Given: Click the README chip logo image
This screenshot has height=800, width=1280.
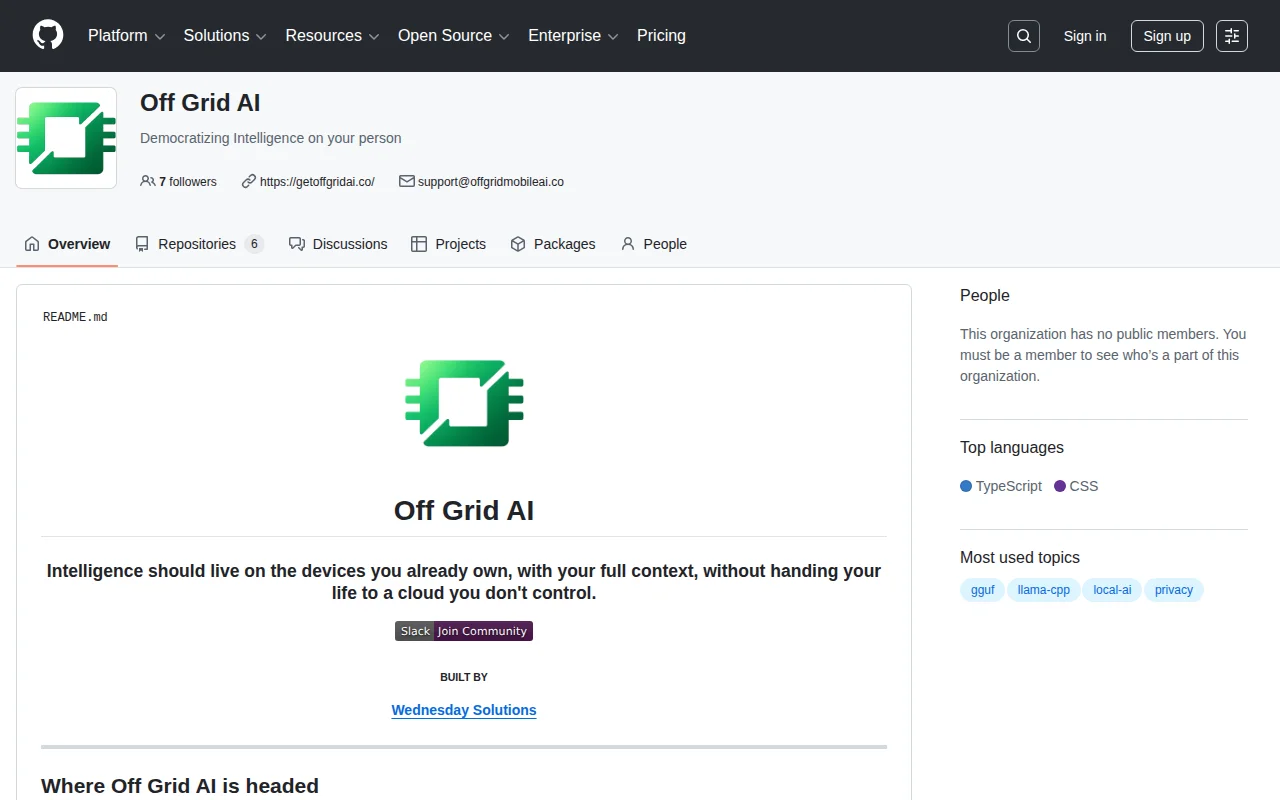Looking at the screenshot, I should (x=464, y=403).
